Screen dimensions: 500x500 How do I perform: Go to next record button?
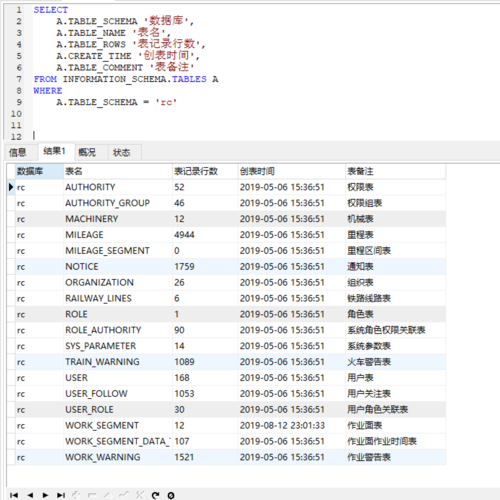tap(46, 495)
